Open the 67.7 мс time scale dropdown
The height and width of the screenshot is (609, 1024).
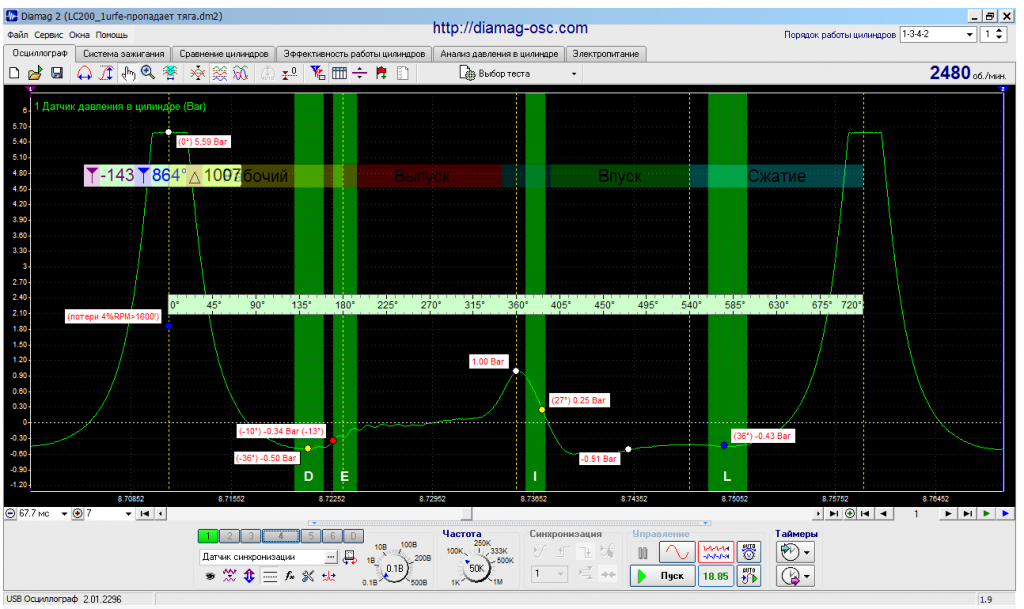coord(64,514)
